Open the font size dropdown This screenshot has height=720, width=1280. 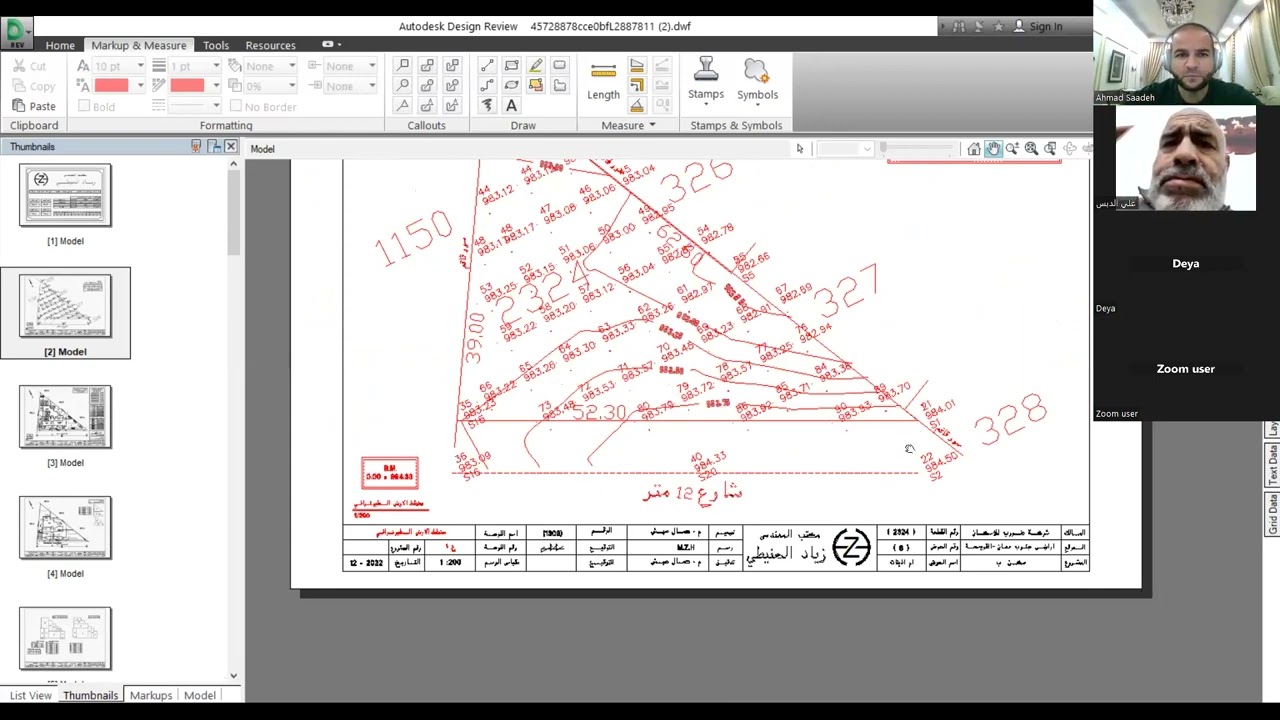pos(141,66)
